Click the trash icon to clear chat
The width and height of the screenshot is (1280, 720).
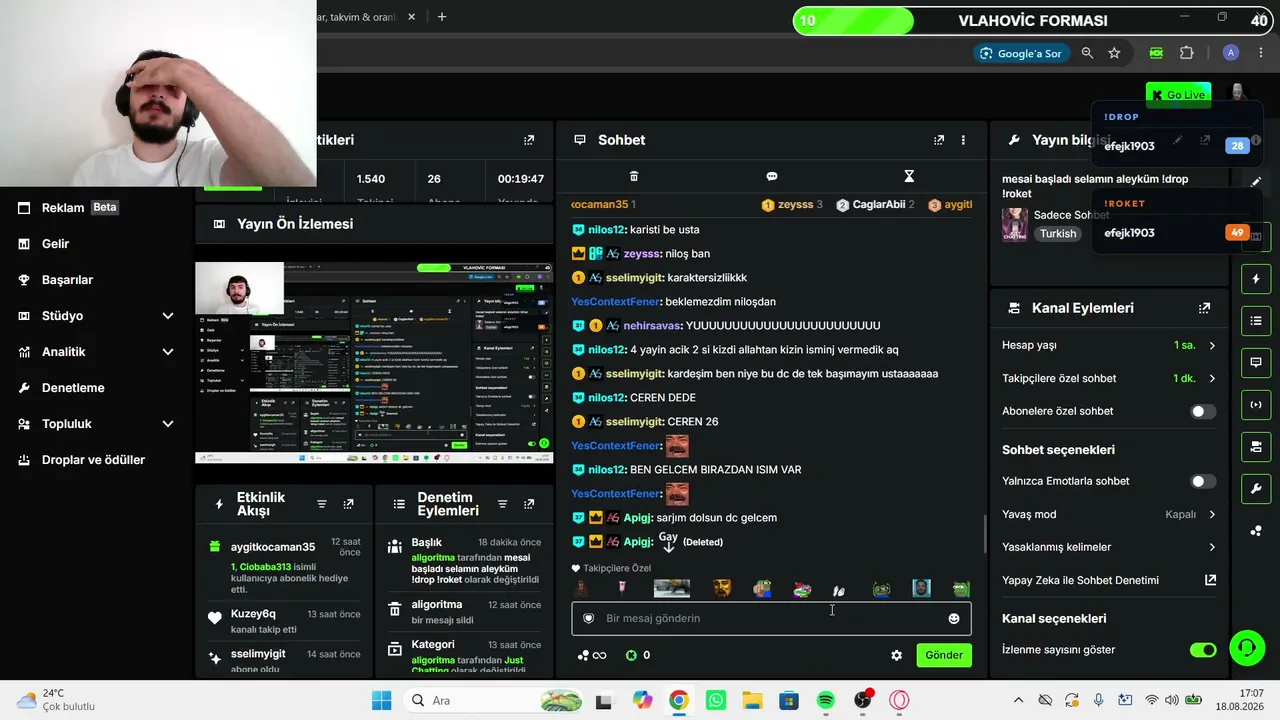pos(634,176)
